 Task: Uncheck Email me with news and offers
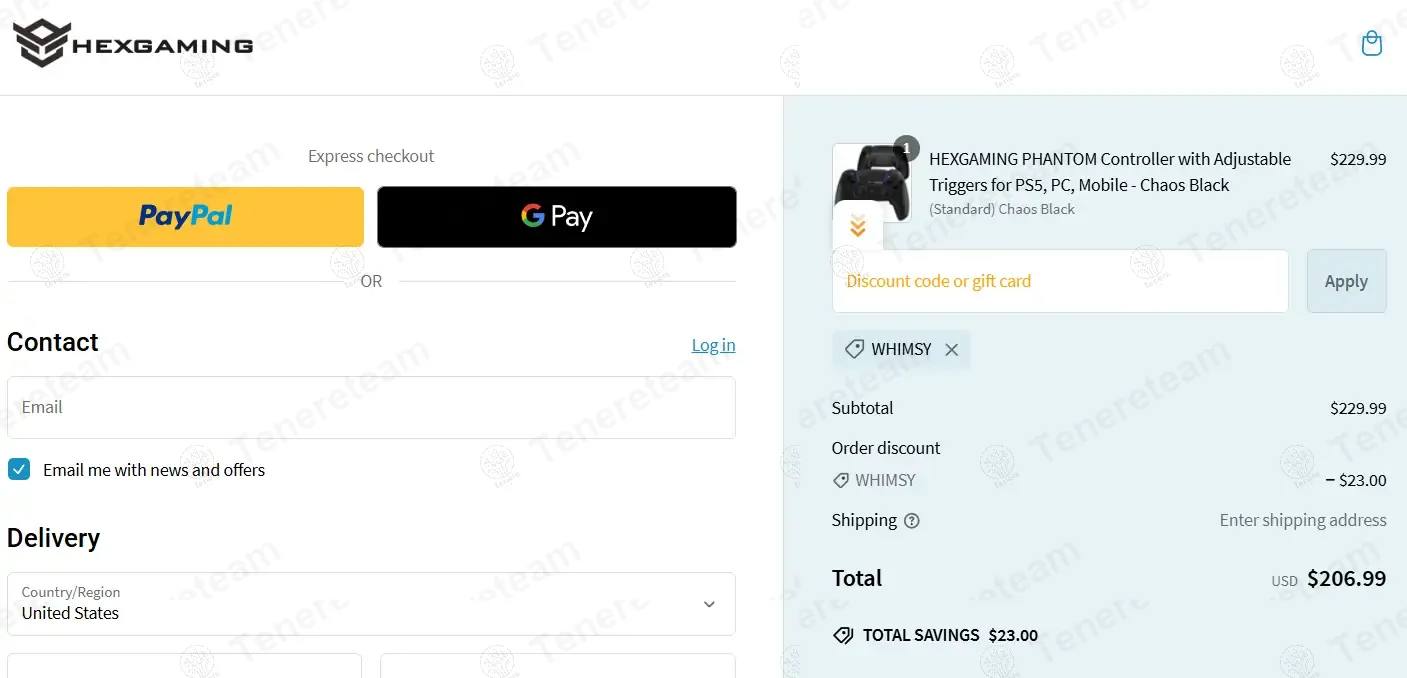tap(19, 469)
